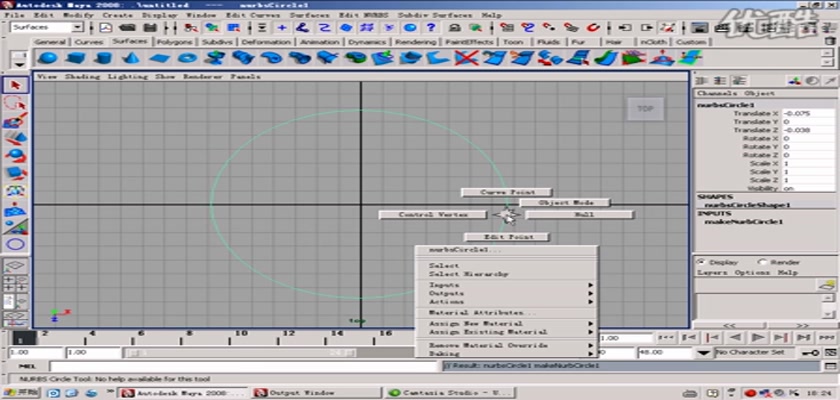Create a NURBS cube from the shelf

76,57
